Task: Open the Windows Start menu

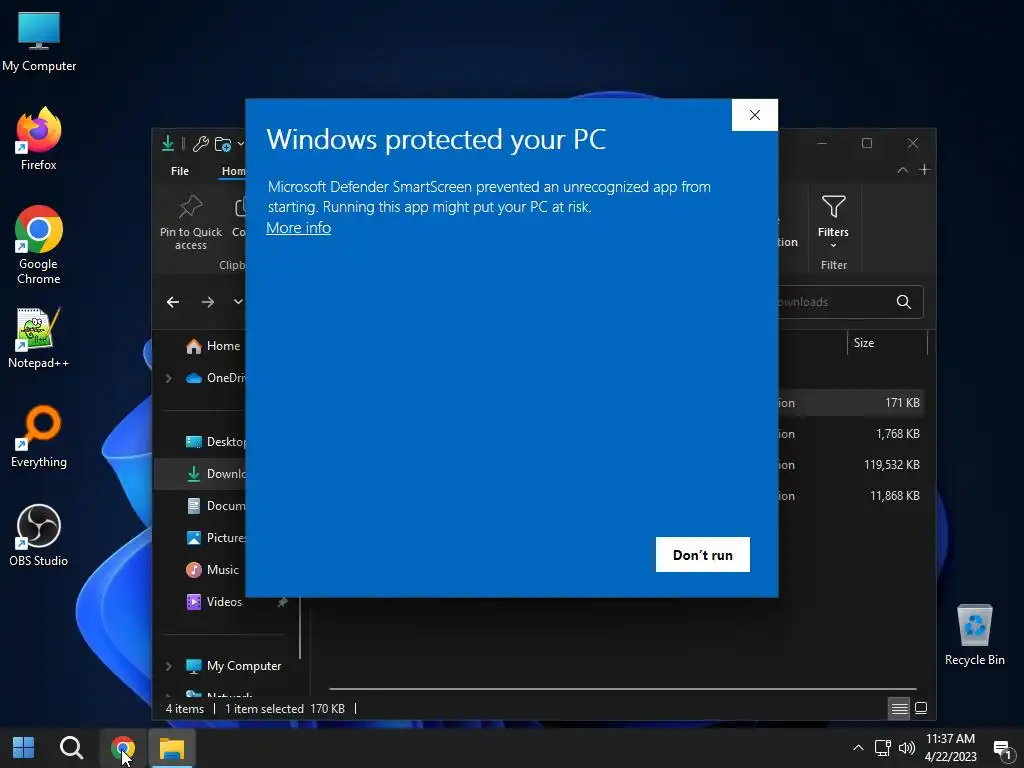Action: coord(24,747)
